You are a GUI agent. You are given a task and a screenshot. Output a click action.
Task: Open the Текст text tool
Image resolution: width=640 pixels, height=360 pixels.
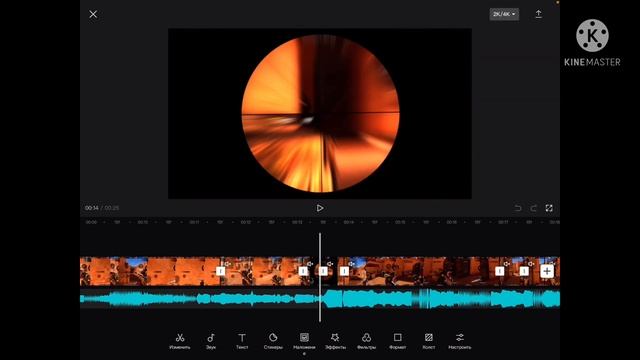[x=242, y=341]
